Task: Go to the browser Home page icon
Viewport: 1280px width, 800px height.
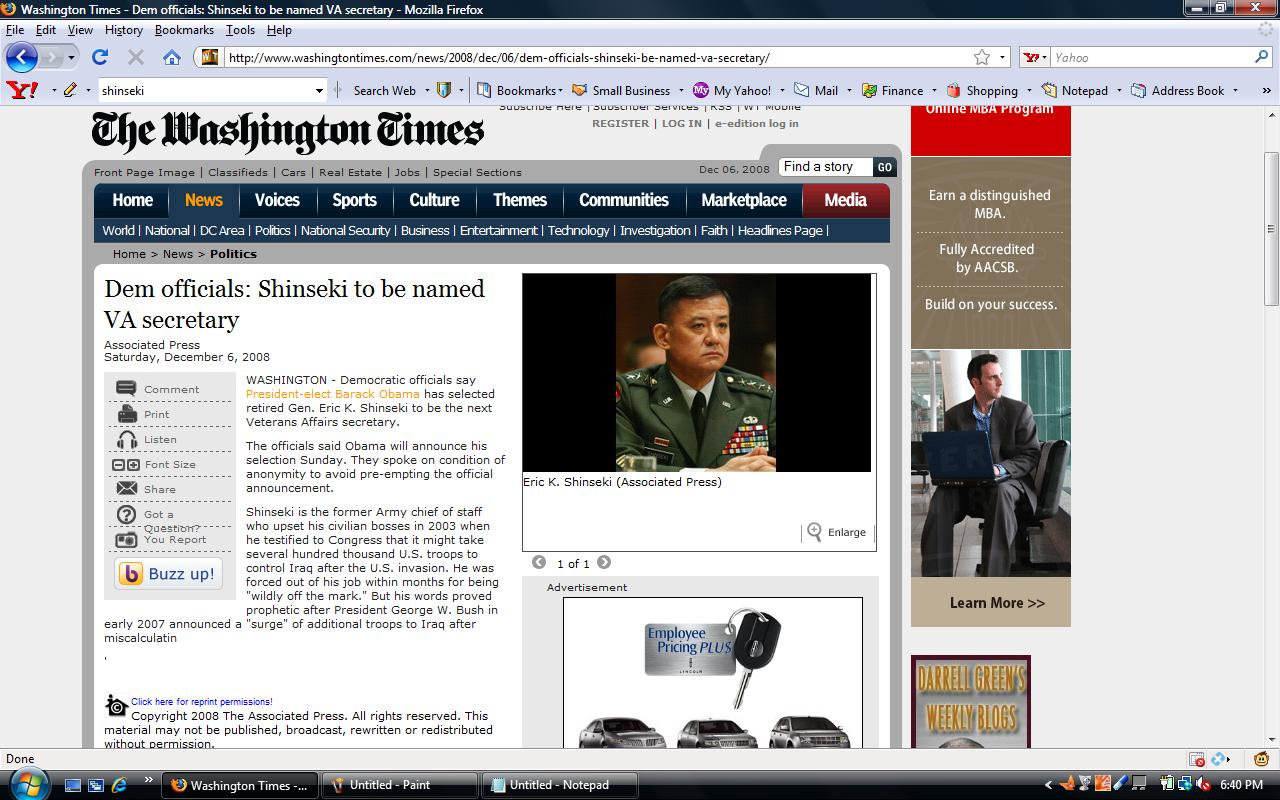Action: tap(172, 57)
